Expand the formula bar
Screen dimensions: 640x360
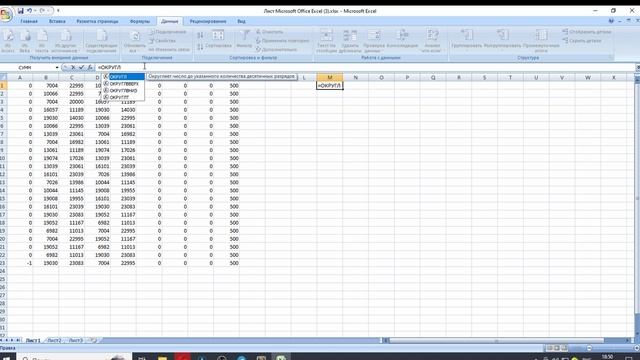tap(638, 67)
